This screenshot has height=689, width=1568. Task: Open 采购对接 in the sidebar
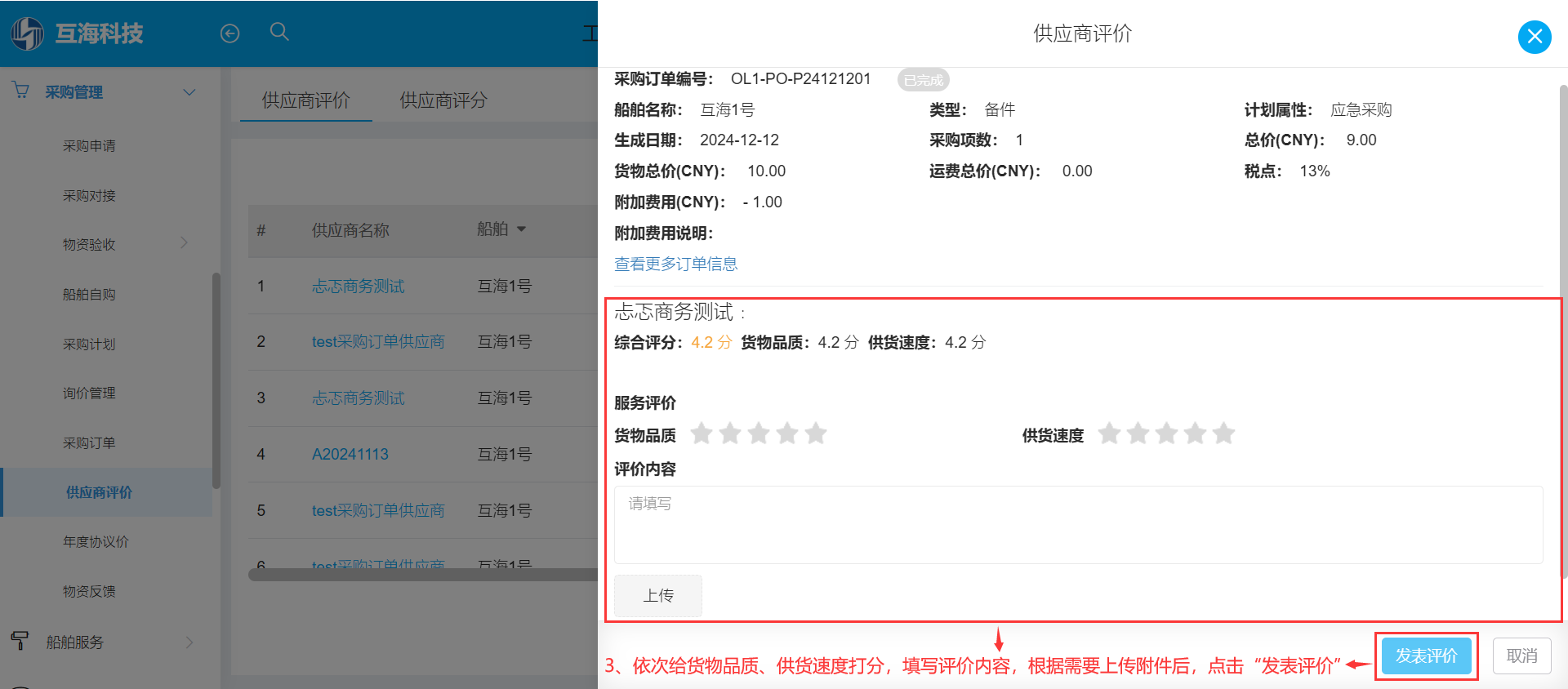point(89,195)
